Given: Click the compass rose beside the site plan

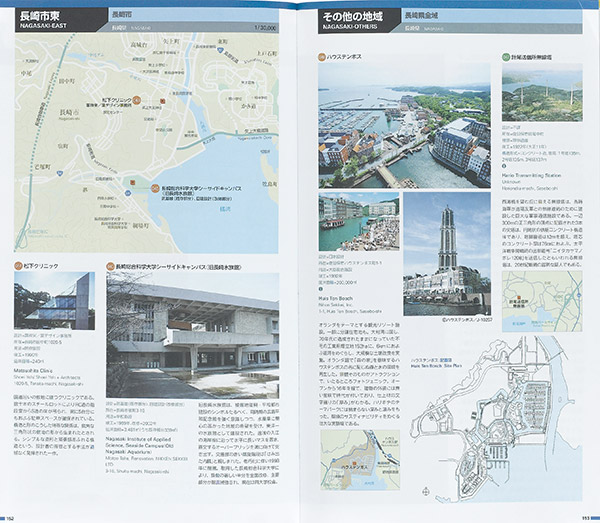Looking at the screenshot, I should pos(426,491).
